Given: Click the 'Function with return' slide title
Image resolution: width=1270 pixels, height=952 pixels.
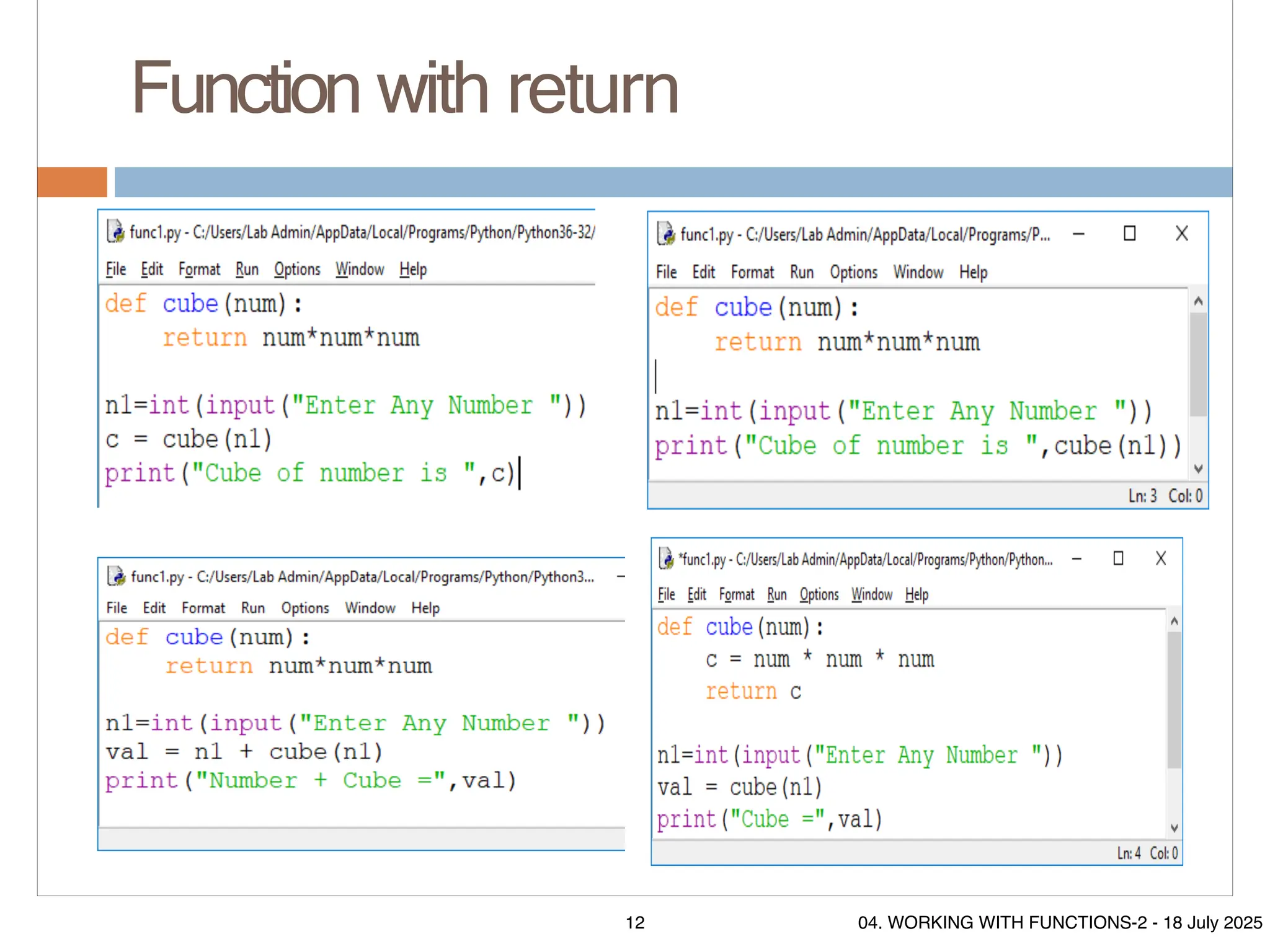Looking at the screenshot, I should (406, 88).
